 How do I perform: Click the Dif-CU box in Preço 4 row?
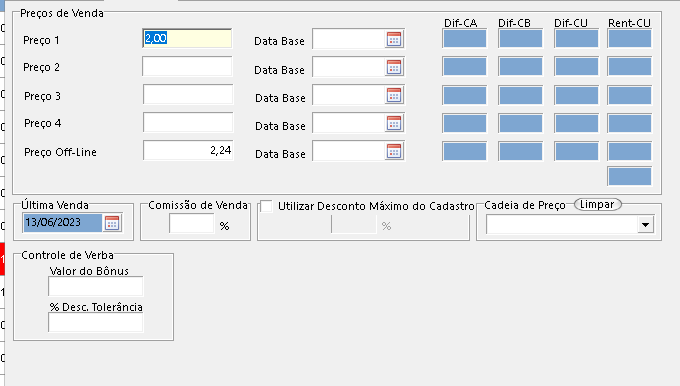[x=576, y=124]
